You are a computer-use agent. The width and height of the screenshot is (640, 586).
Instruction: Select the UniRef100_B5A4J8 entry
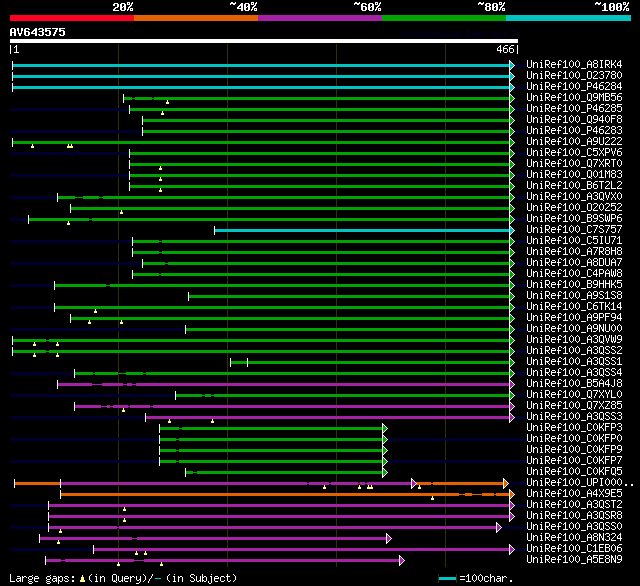tap(574, 384)
